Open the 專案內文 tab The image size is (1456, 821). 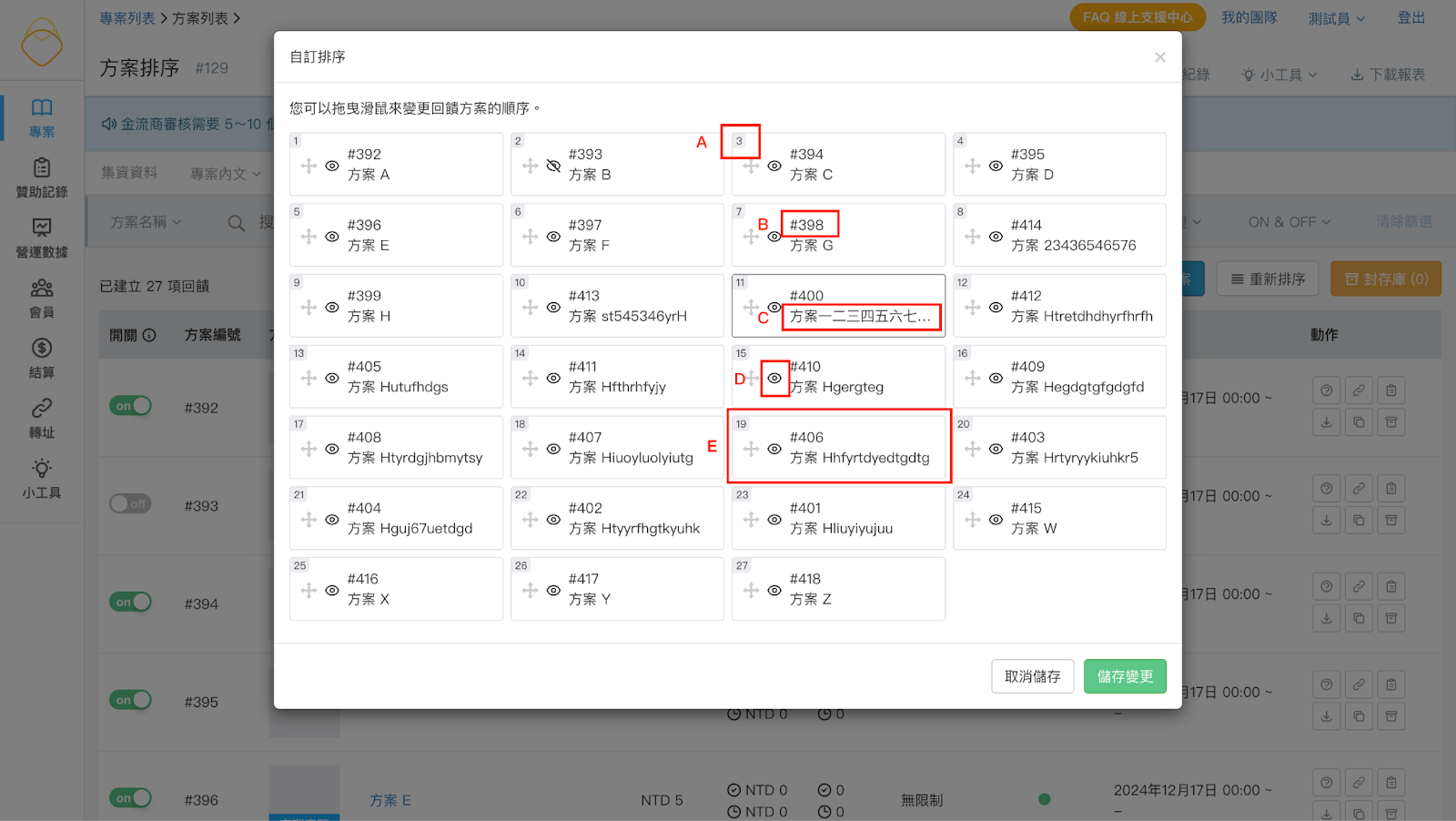(225, 174)
